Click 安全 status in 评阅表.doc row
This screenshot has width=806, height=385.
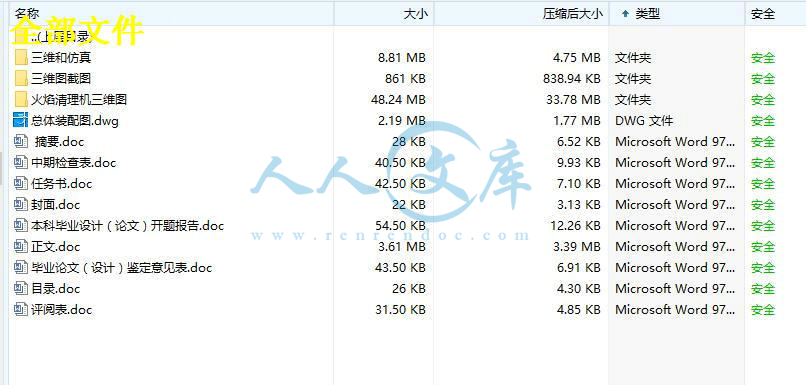pyautogui.click(x=763, y=309)
